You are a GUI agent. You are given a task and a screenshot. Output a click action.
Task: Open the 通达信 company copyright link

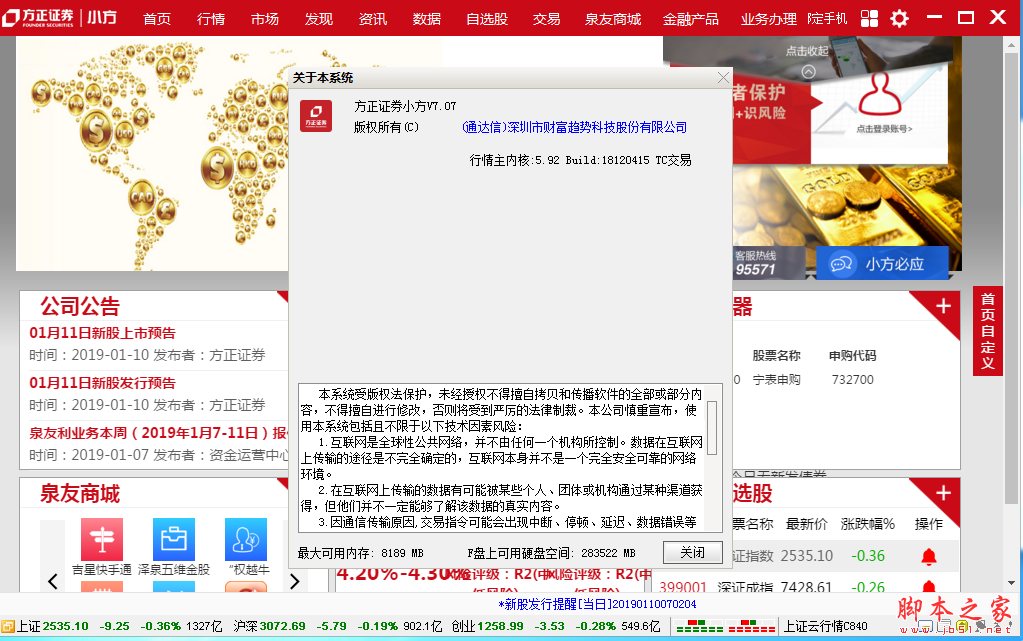coord(574,127)
